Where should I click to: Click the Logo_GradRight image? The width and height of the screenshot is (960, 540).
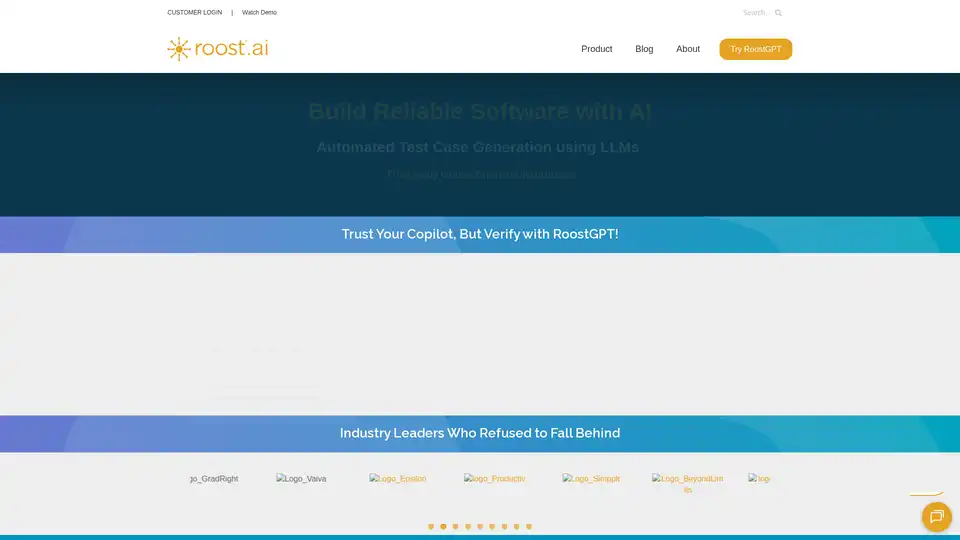pyautogui.click(x=214, y=479)
